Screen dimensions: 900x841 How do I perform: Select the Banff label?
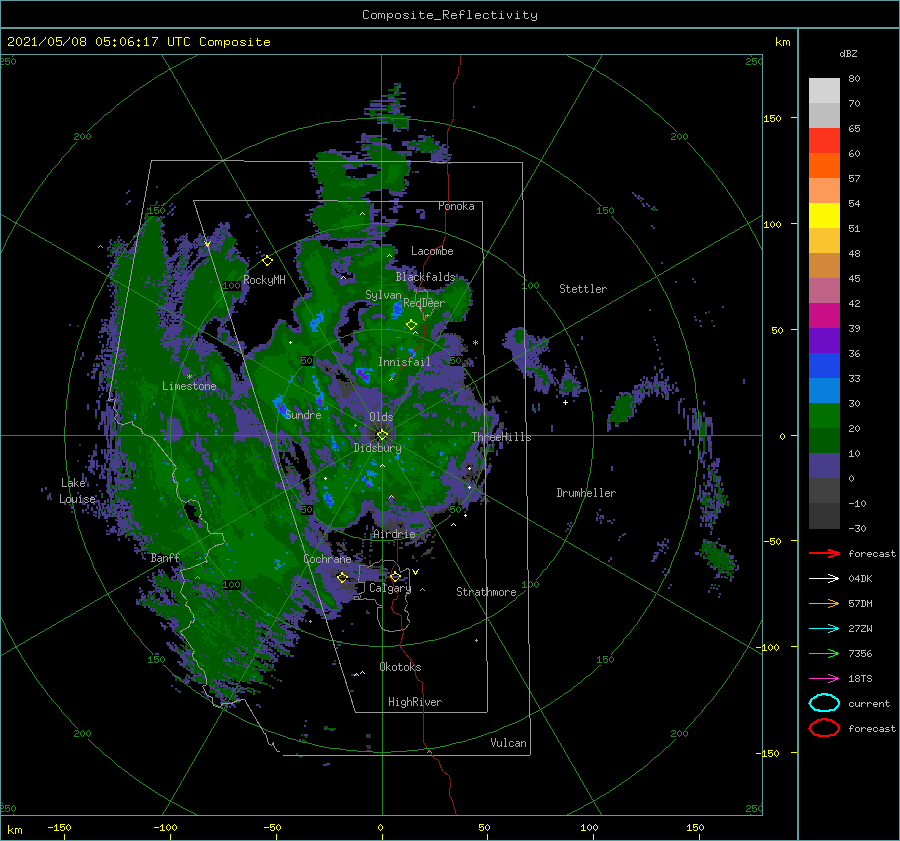click(x=165, y=558)
